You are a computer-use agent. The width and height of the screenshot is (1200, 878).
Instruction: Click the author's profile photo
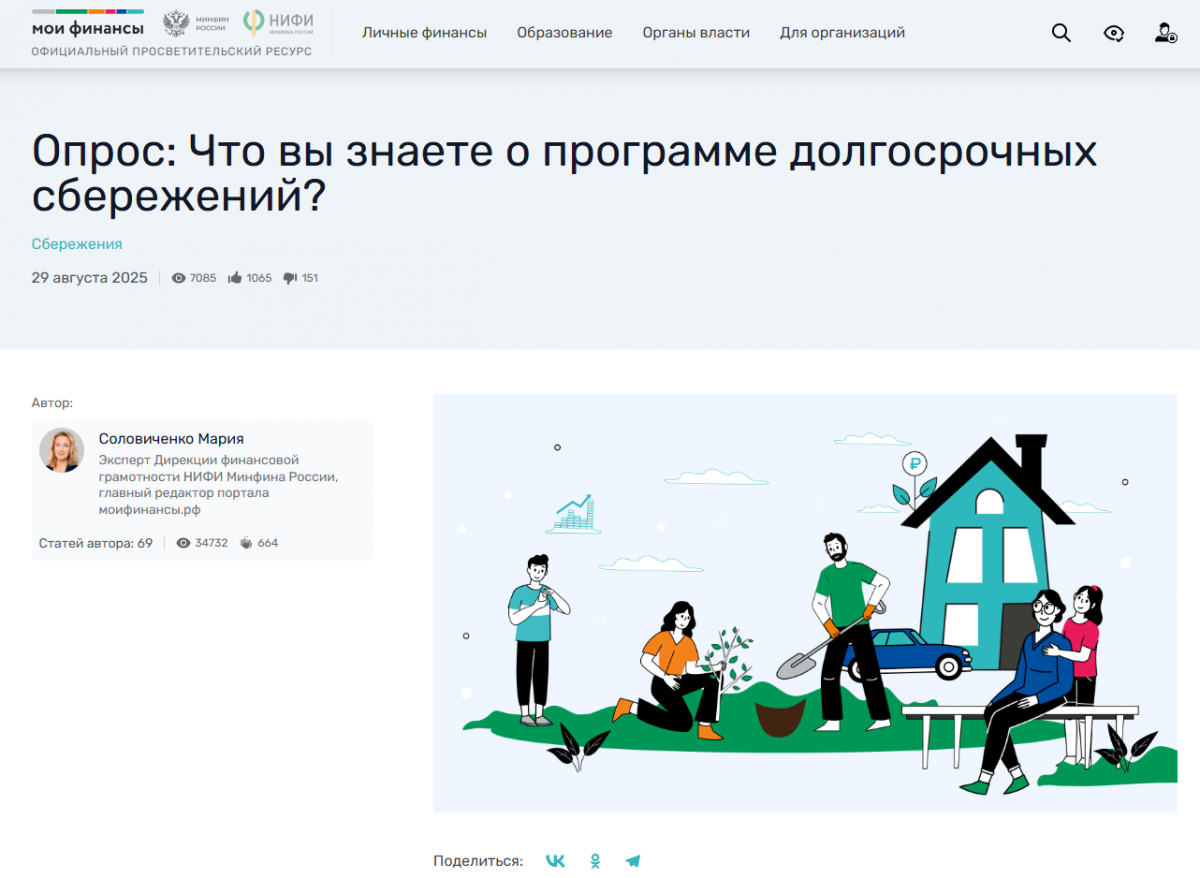[x=62, y=450]
